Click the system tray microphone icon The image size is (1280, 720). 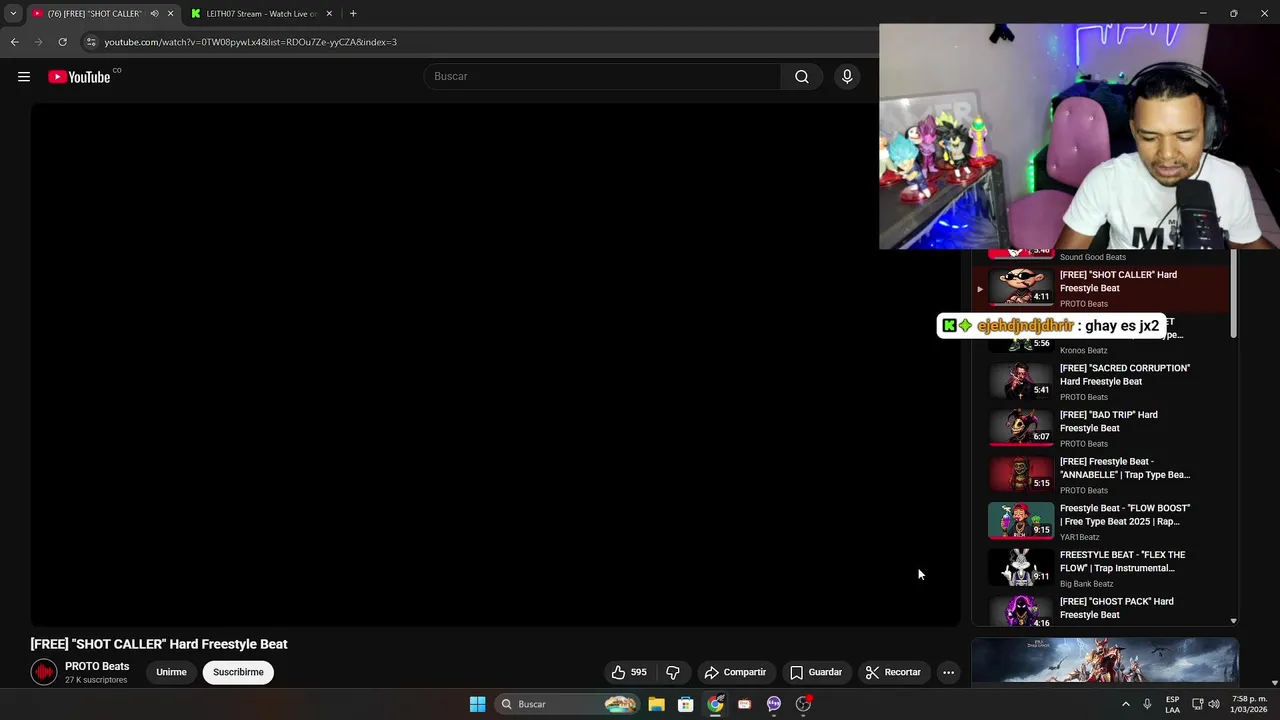click(1147, 704)
